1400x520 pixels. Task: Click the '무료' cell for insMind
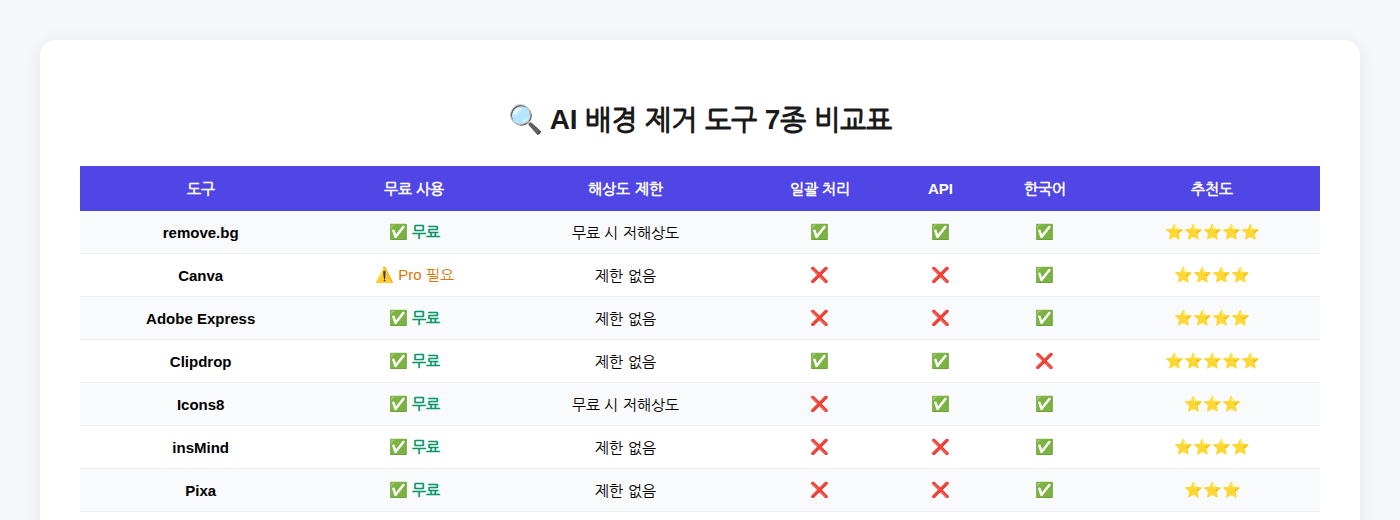click(x=414, y=447)
